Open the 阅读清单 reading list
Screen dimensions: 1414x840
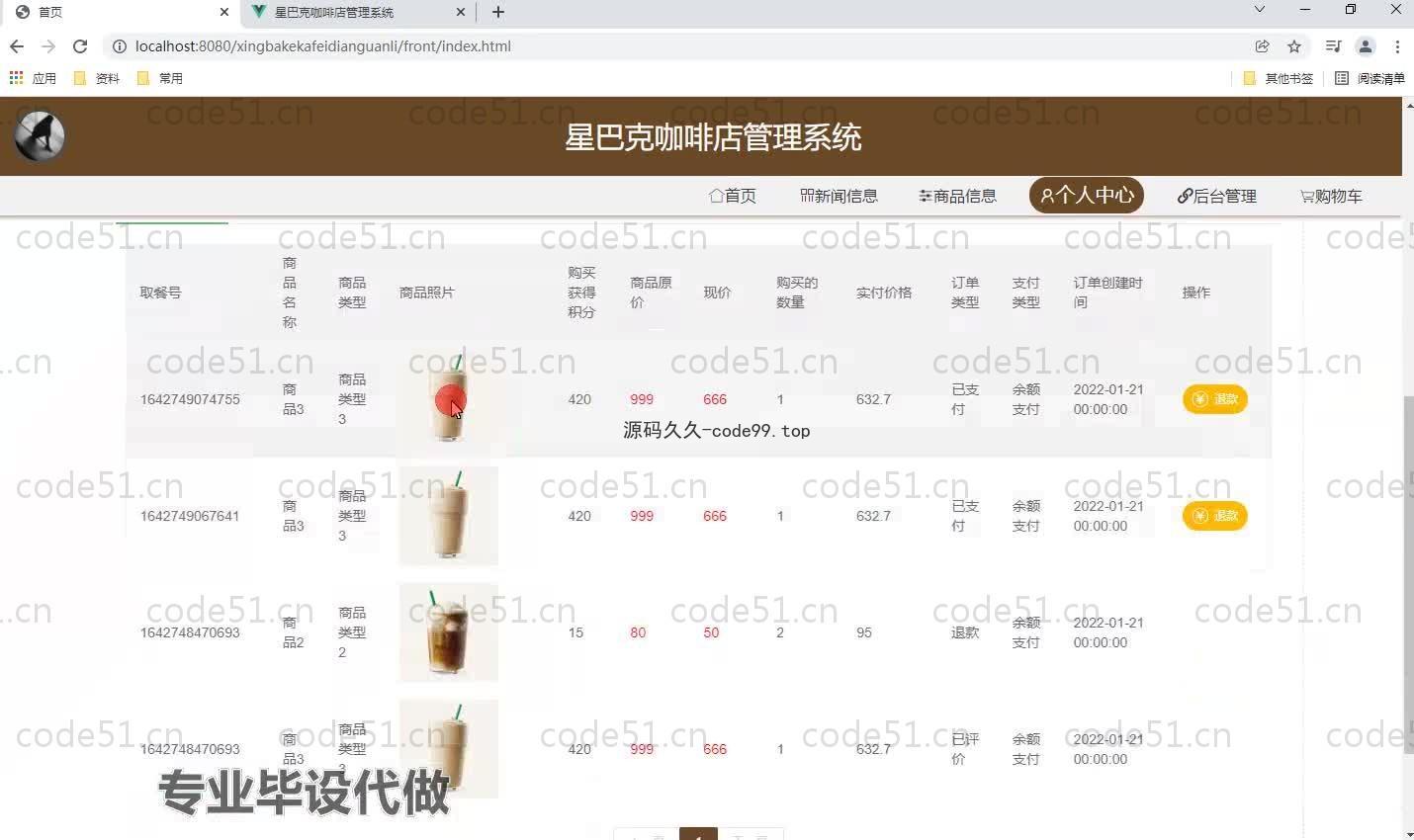click(x=1370, y=78)
